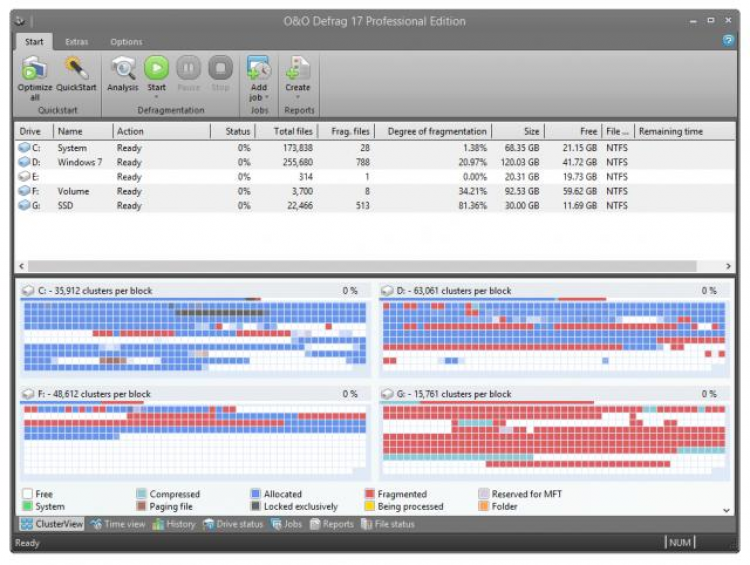Click the app icon in the title bar
Screen dimensions: 750x565
click(x=20, y=22)
